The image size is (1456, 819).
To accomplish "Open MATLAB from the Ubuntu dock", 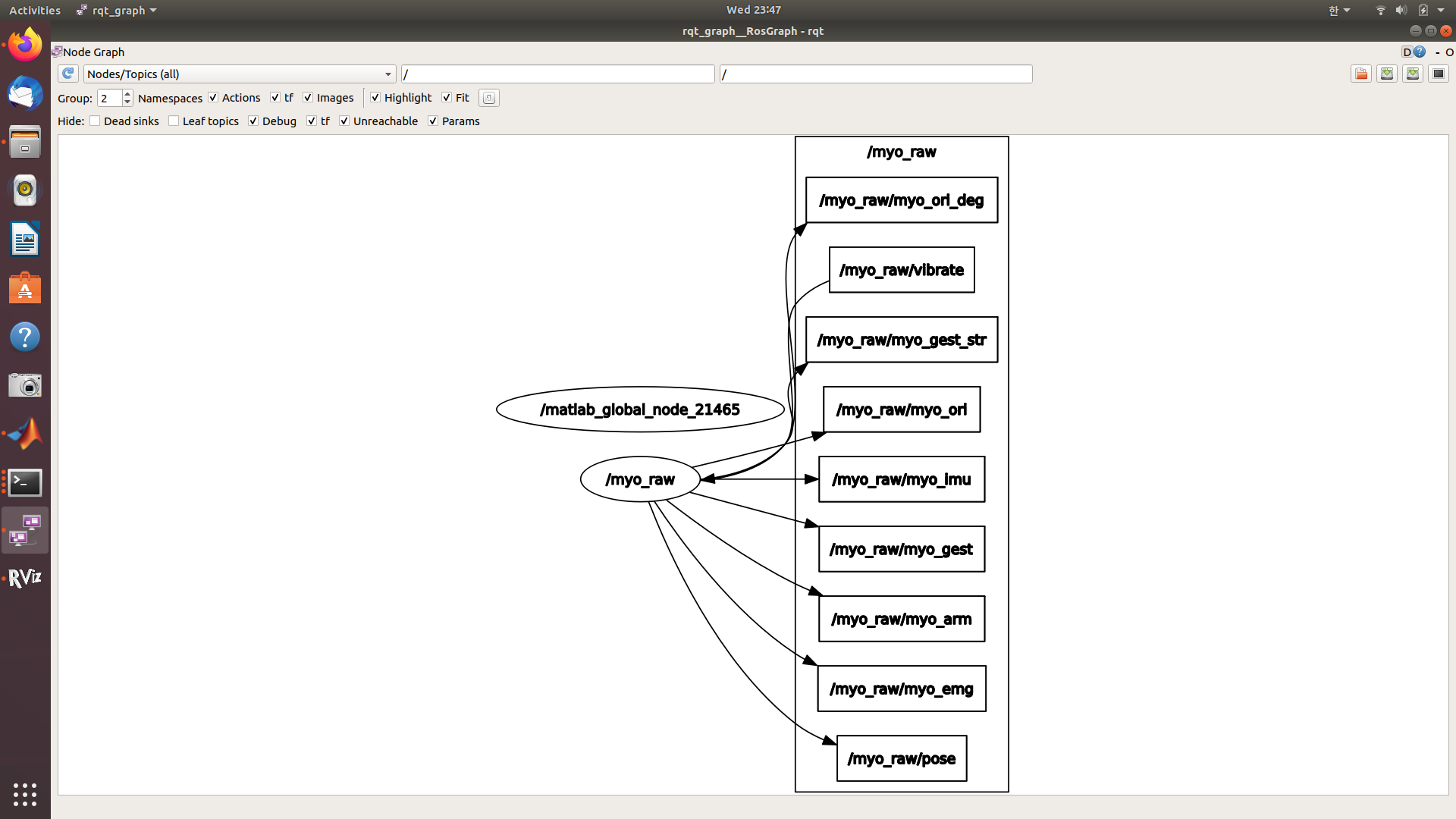I will pos(25,434).
